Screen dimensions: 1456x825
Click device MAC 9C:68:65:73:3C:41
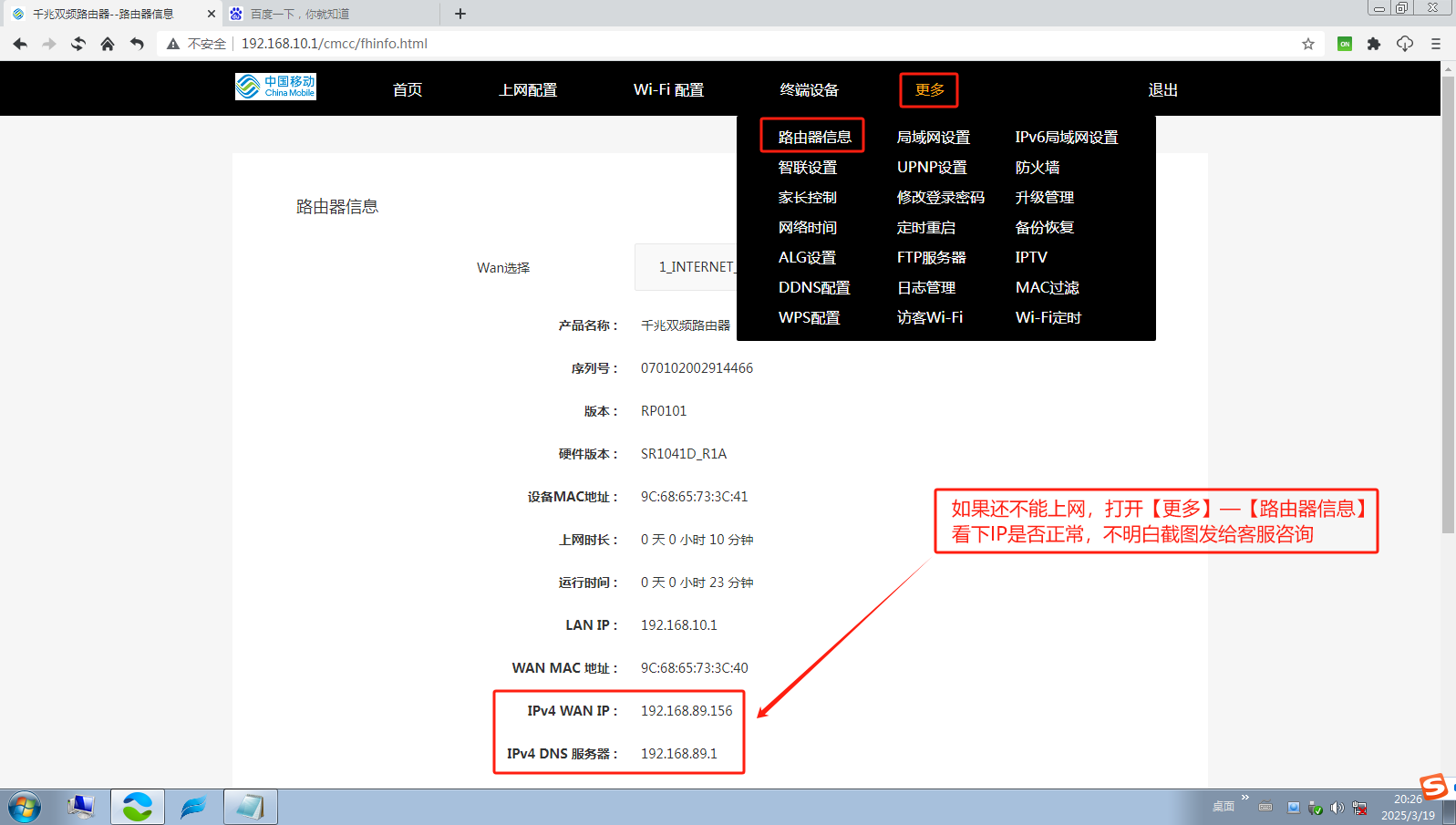coord(694,496)
